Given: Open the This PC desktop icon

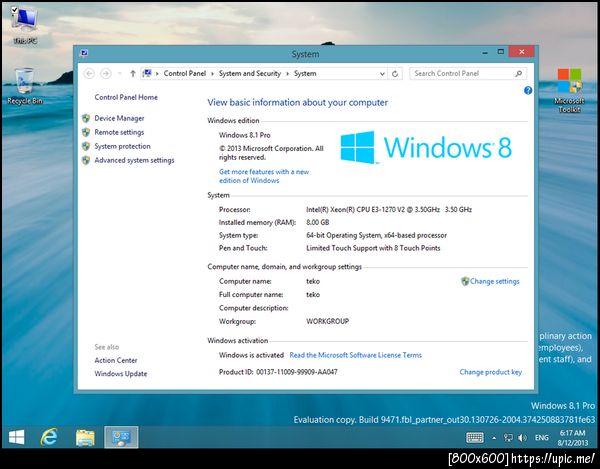Looking at the screenshot, I should pos(25,24).
